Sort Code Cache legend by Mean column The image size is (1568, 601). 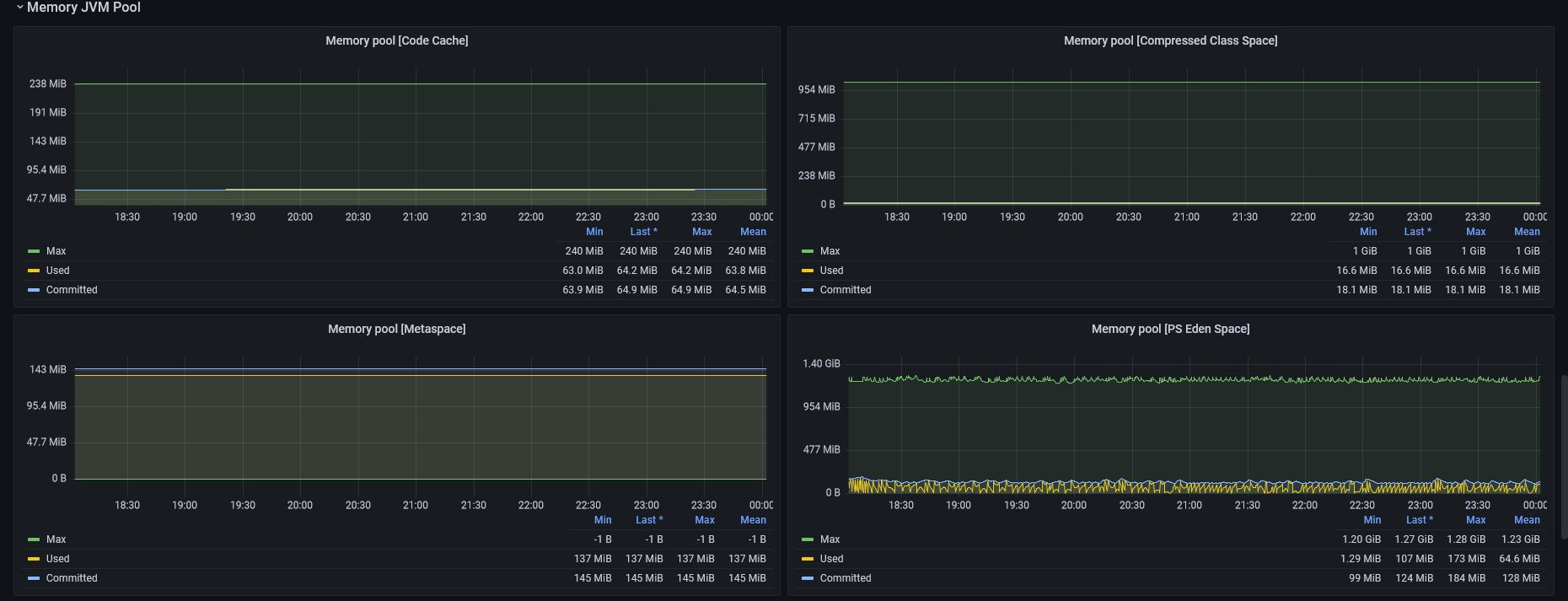(x=753, y=232)
